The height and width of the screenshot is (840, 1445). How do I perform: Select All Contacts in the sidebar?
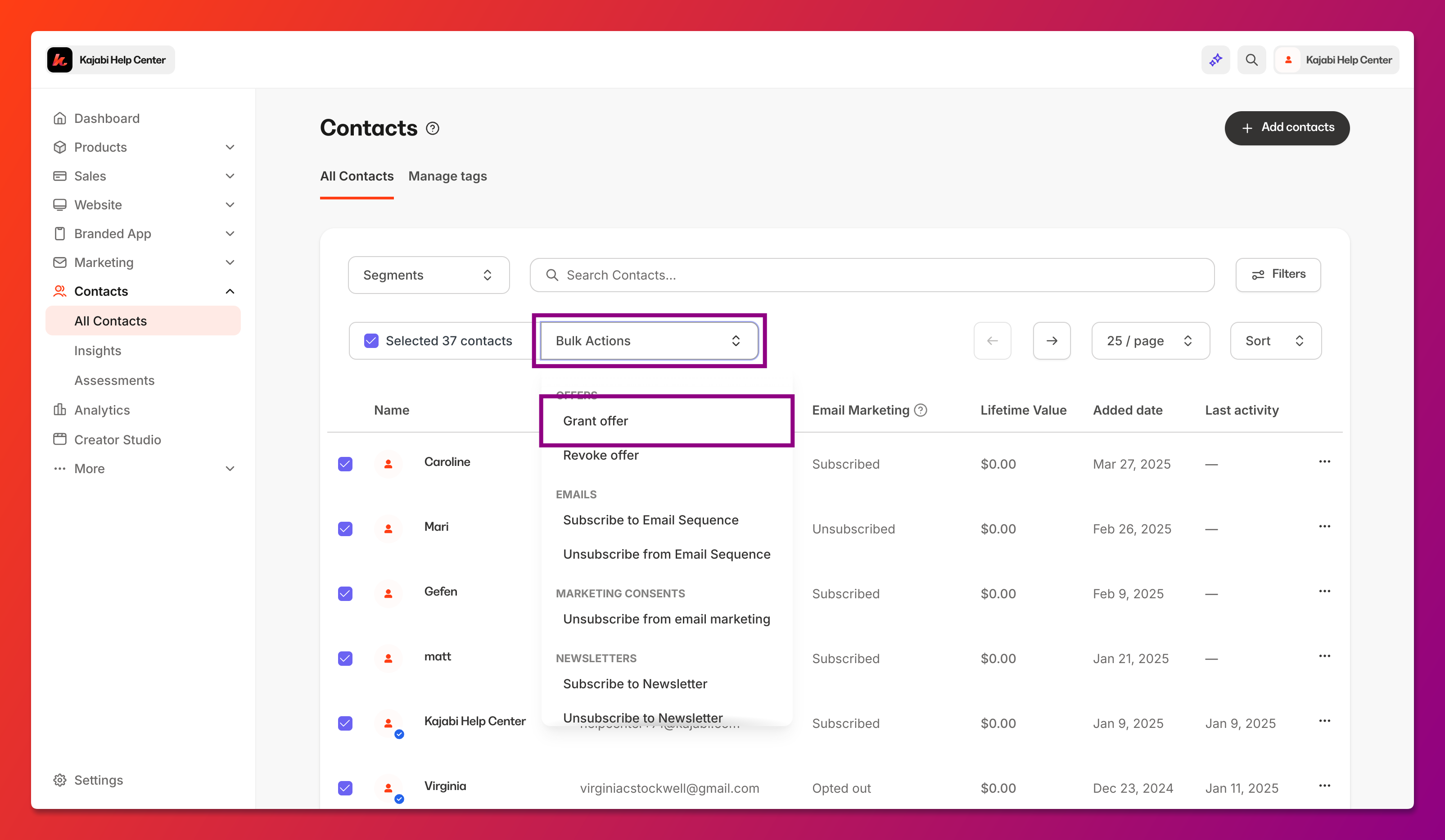coord(143,321)
